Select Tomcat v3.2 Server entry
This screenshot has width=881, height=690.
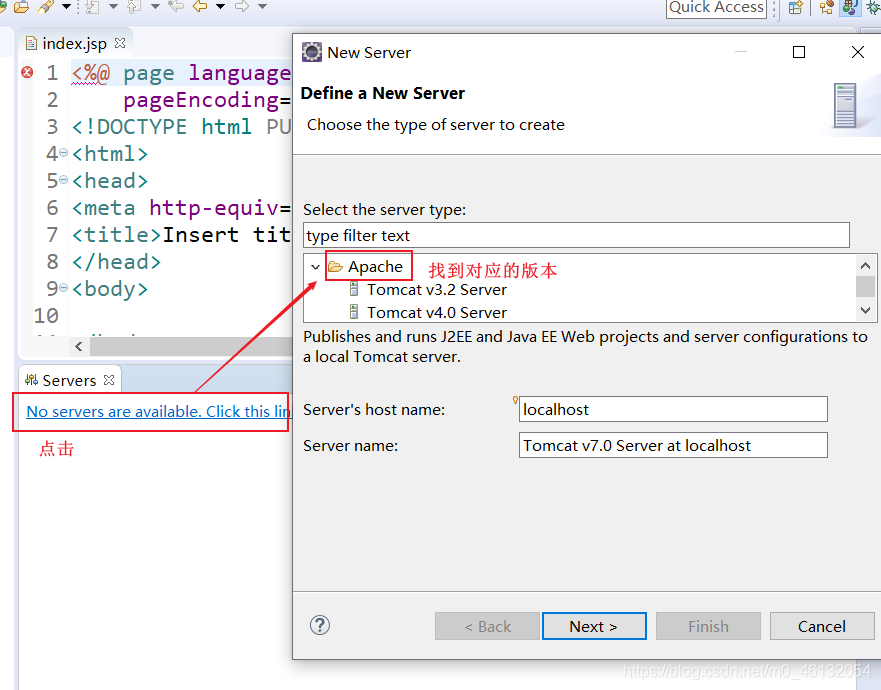pos(437,289)
